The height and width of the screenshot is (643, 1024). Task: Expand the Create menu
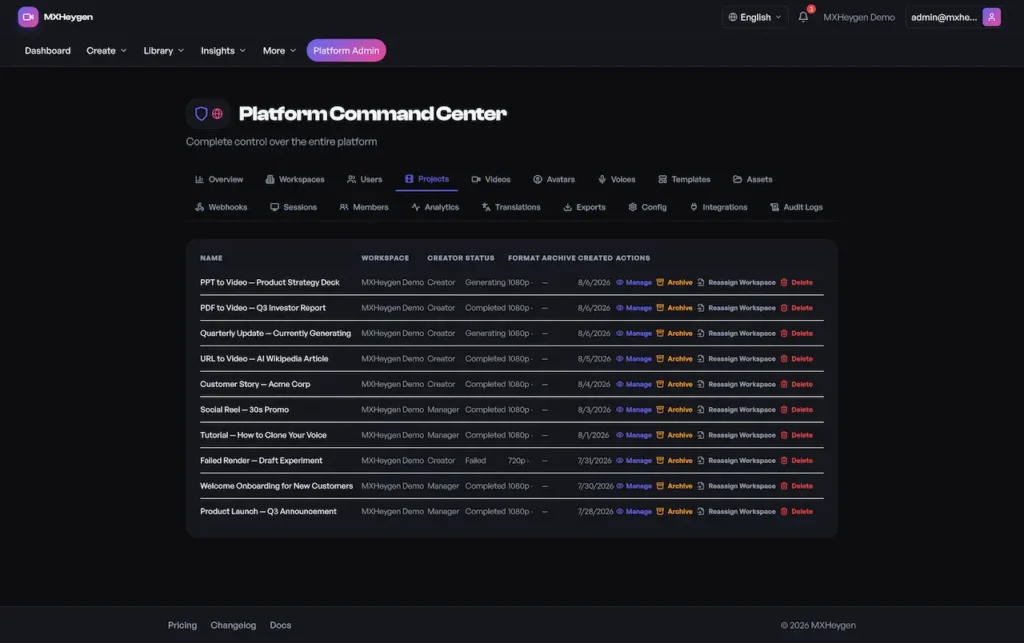pos(106,51)
